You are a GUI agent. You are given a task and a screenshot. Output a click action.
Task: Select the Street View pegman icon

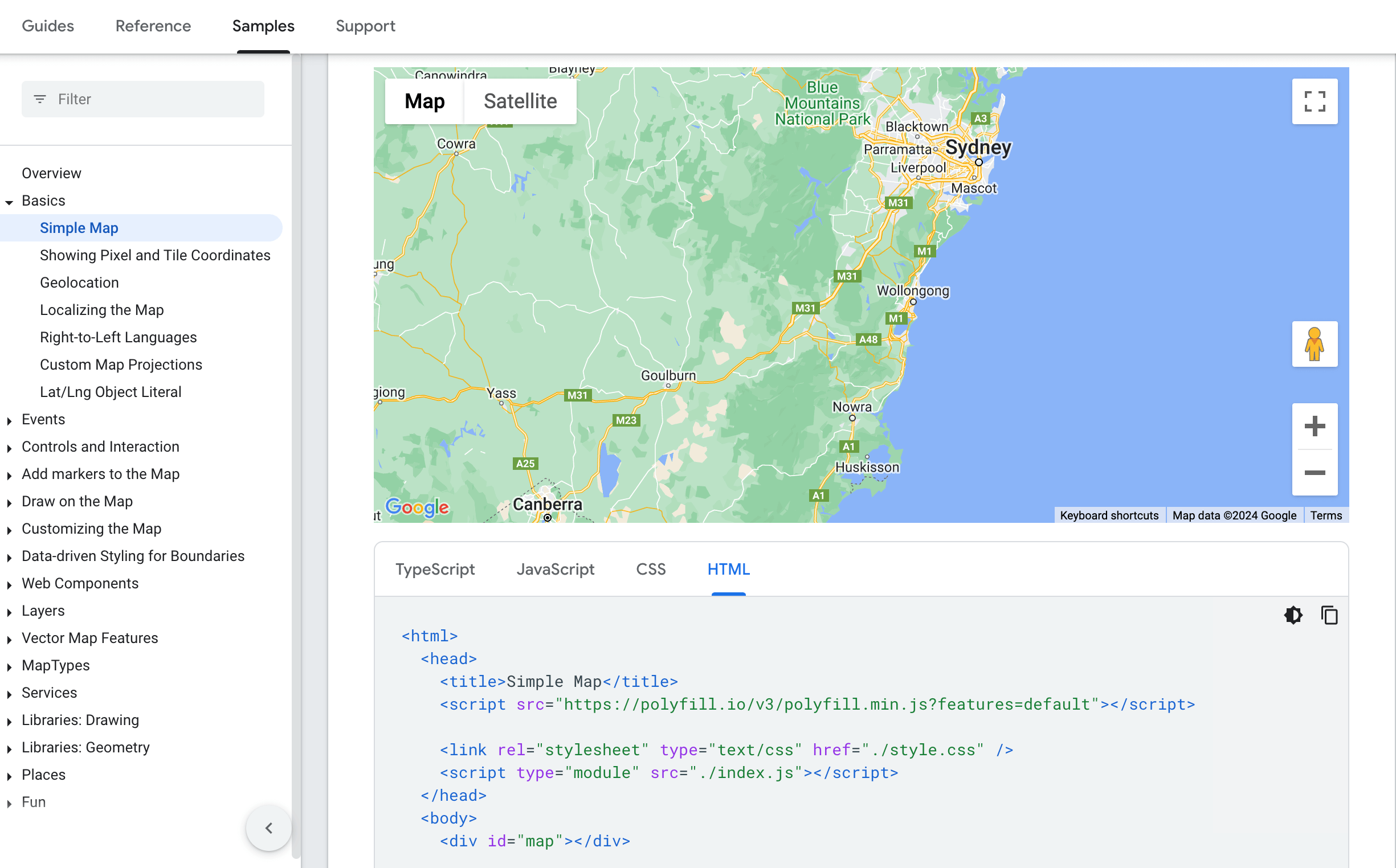1314,344
